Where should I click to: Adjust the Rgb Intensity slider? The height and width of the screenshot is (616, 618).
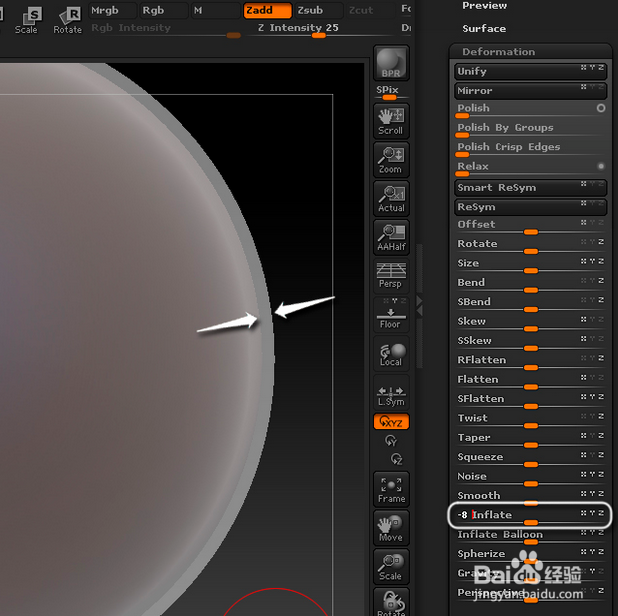click(166, 30)
